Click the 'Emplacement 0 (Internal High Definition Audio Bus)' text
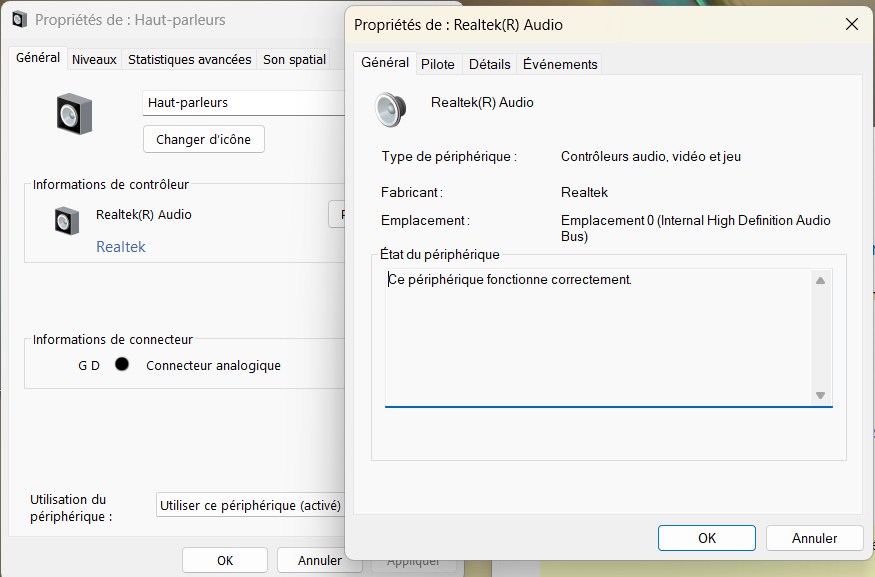The width and height of the screenshot is (875, 577). (695, 228)
